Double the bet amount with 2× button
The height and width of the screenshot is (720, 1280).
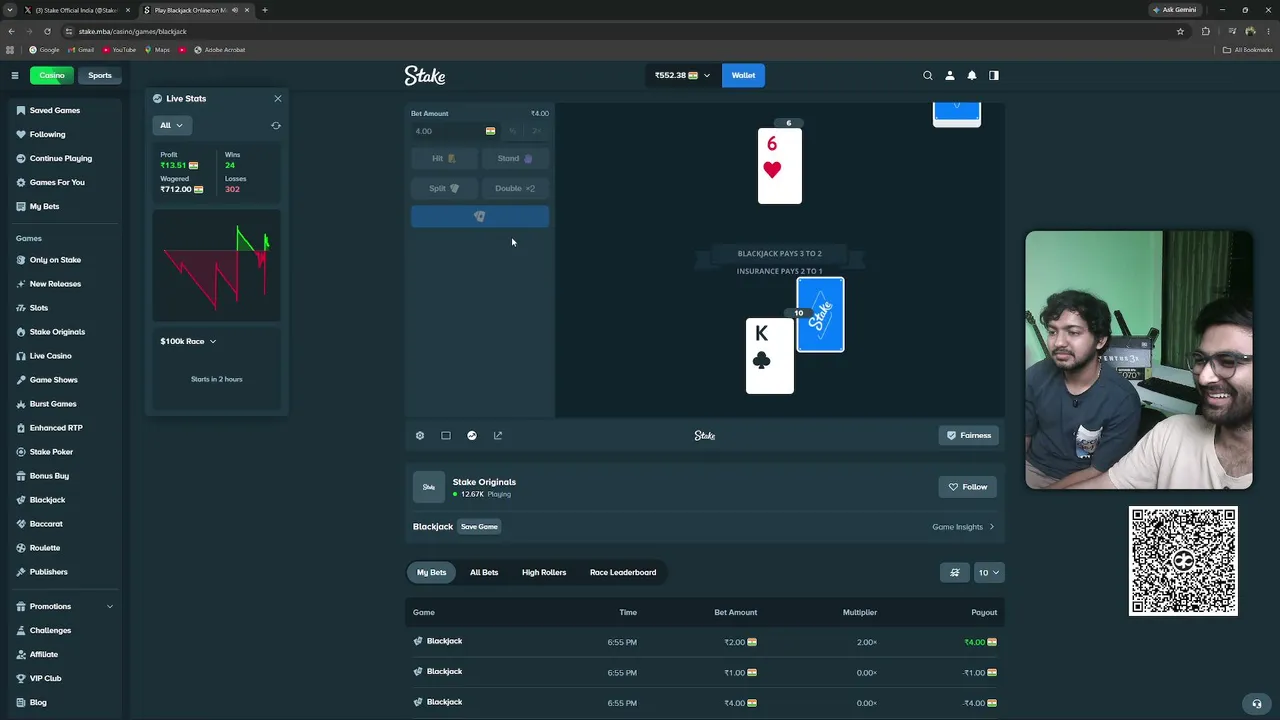(x=537, y=131)
